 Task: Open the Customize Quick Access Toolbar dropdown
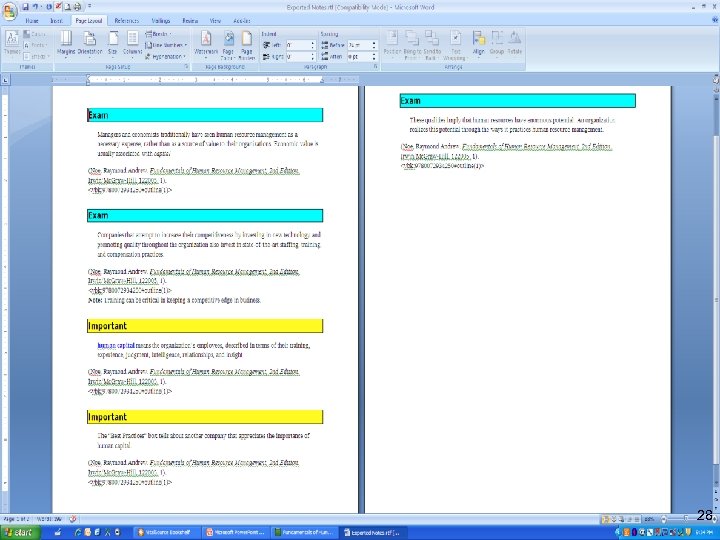[90, 6]
